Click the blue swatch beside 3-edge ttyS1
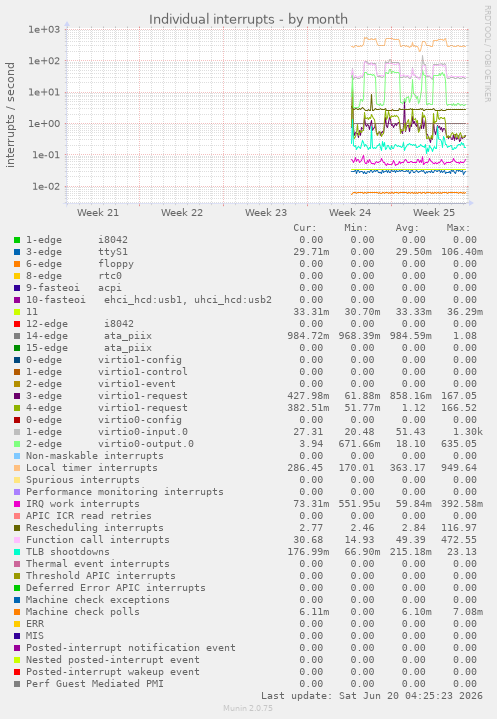The height and width of the screenshot is (719, 497). [17, 252]
